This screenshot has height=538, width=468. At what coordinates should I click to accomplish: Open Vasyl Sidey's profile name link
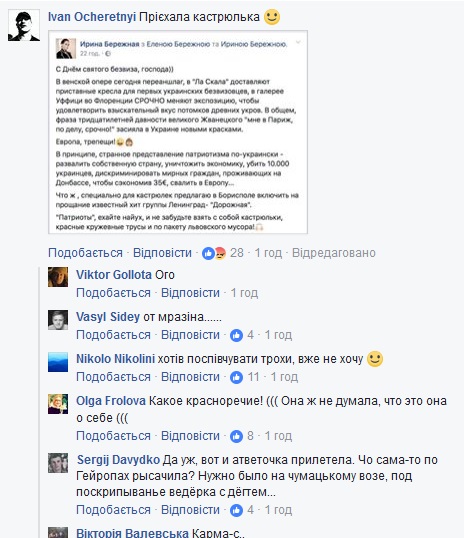108,317
